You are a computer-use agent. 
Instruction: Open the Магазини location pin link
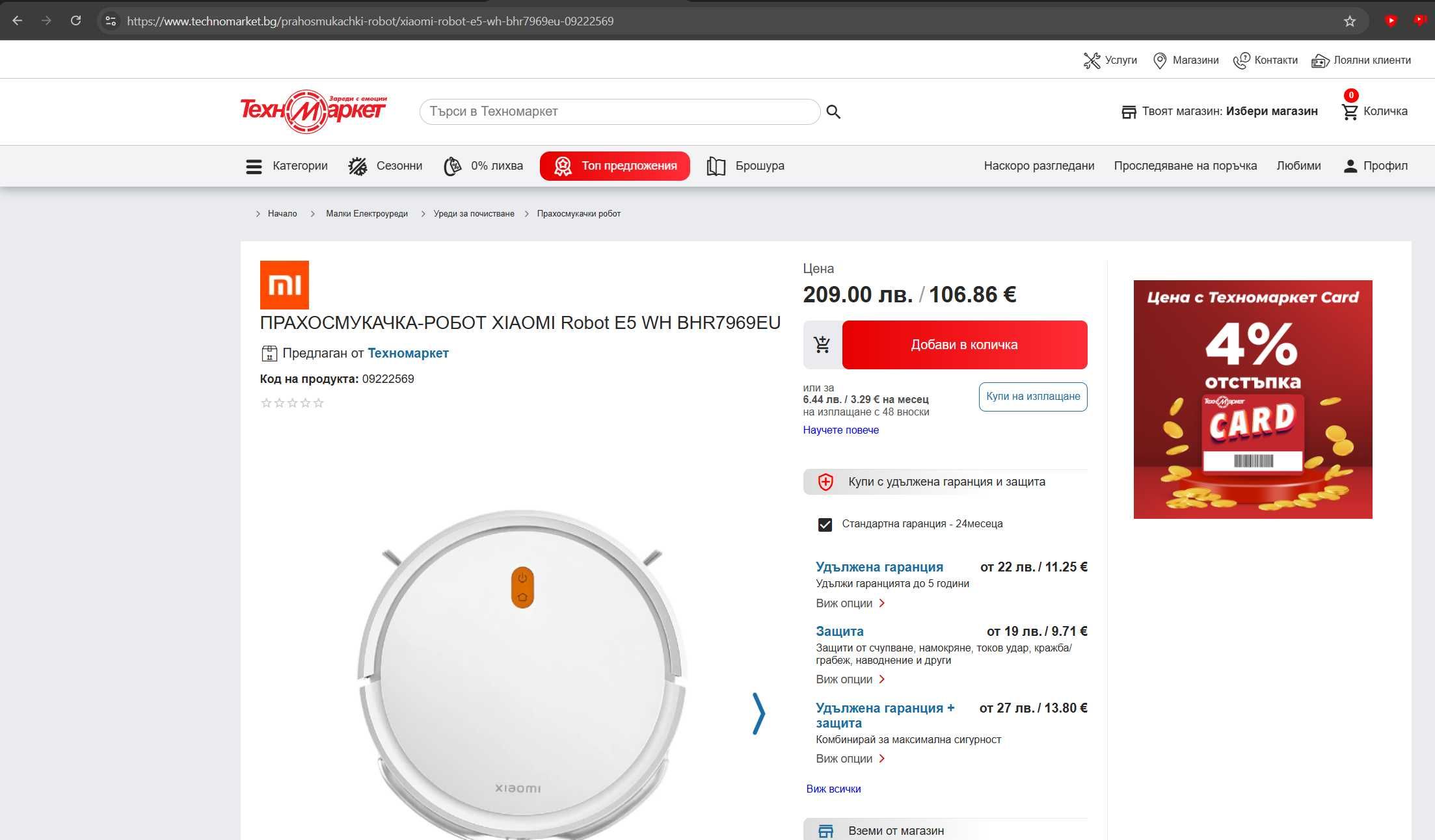[x=1185, y=60]
